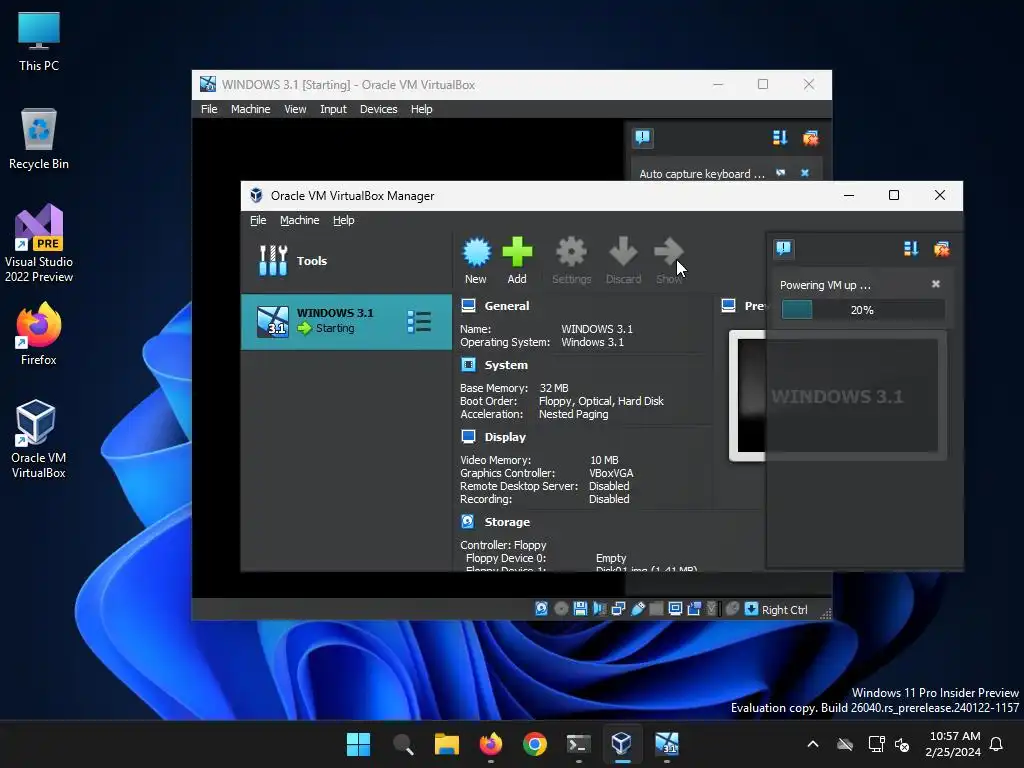Open Input menu in VM window
The width and height of the screenshot is (1024, 768).
coord(333,109)
